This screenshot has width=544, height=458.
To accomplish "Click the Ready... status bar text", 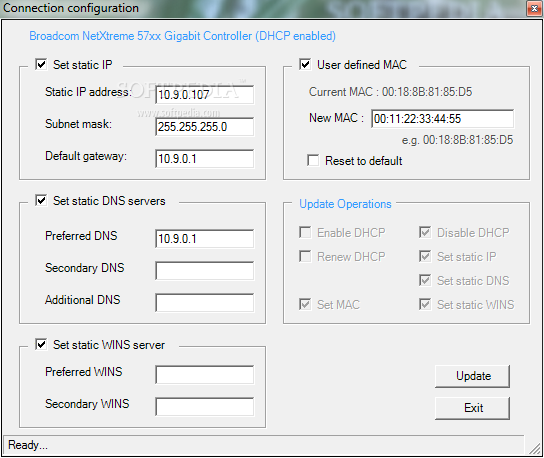I will [x=28, y=445].
